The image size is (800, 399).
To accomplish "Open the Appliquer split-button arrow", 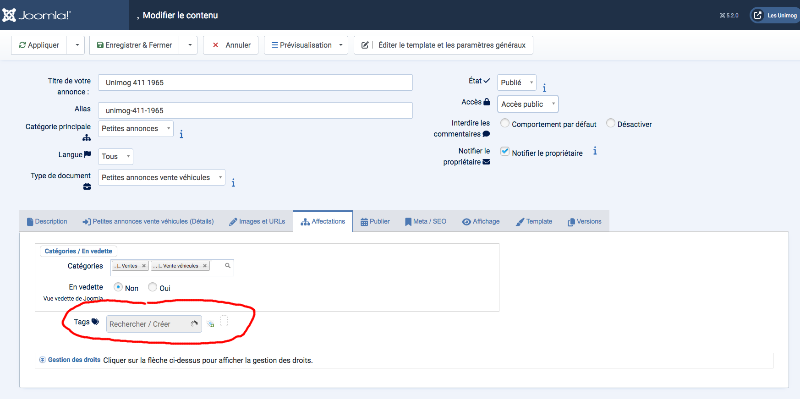I will pos(77,45).
